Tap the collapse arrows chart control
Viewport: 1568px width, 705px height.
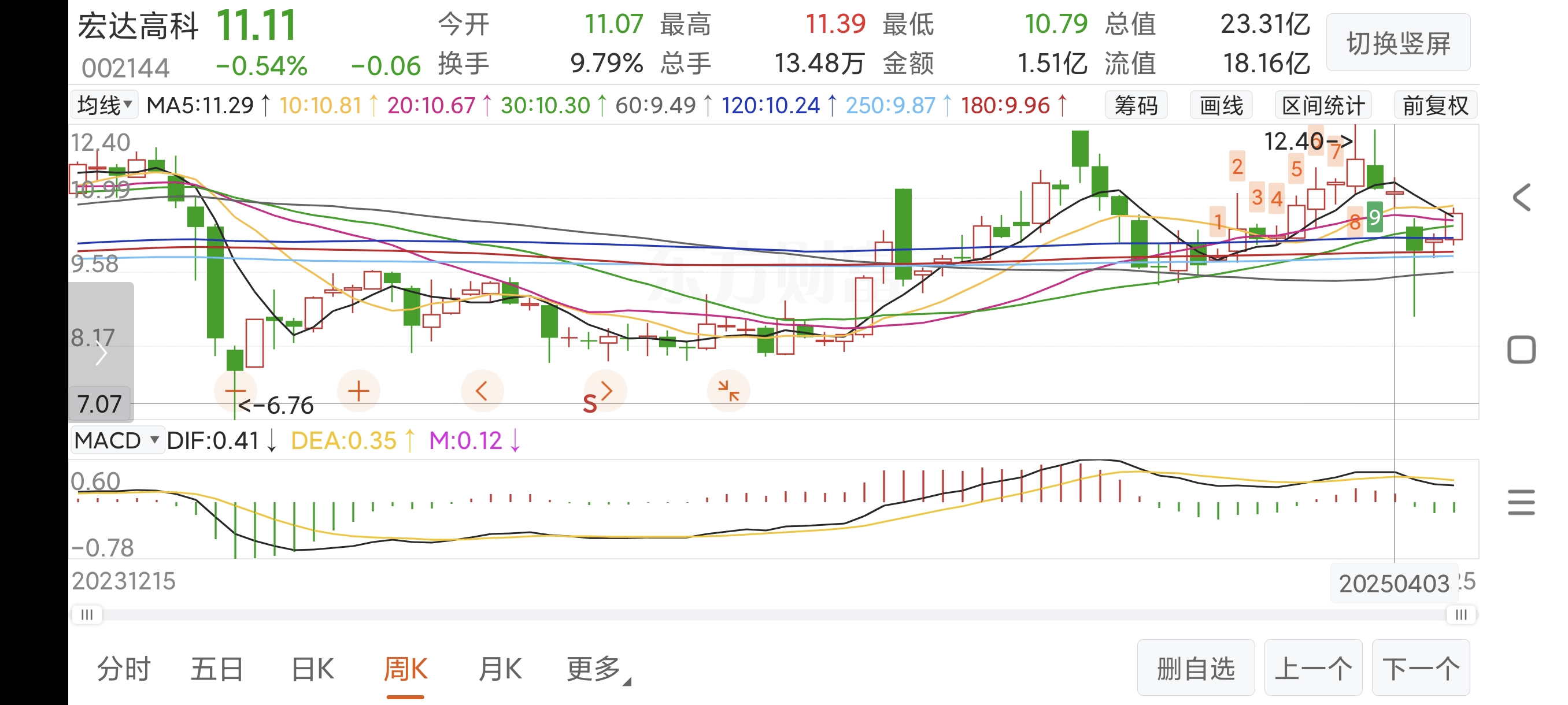tap(728, 391)
